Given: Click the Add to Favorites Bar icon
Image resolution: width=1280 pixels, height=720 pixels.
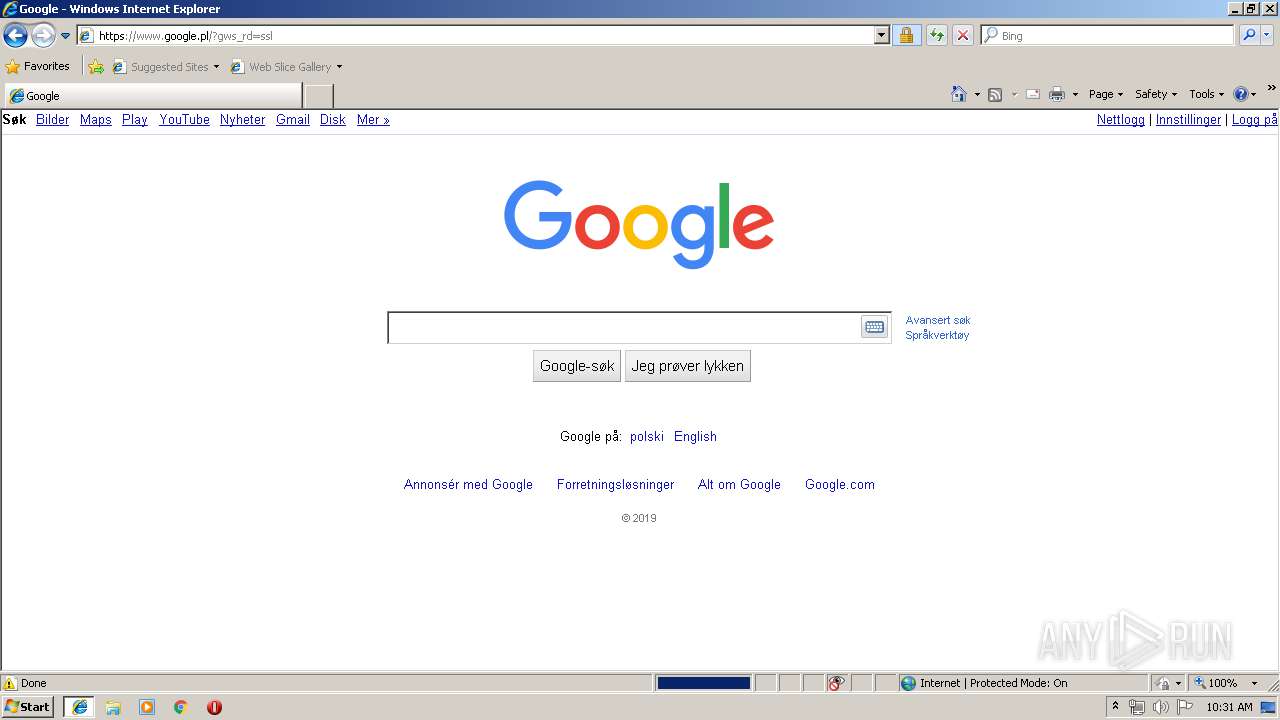Looking at the screenshot, I should 96,67.
